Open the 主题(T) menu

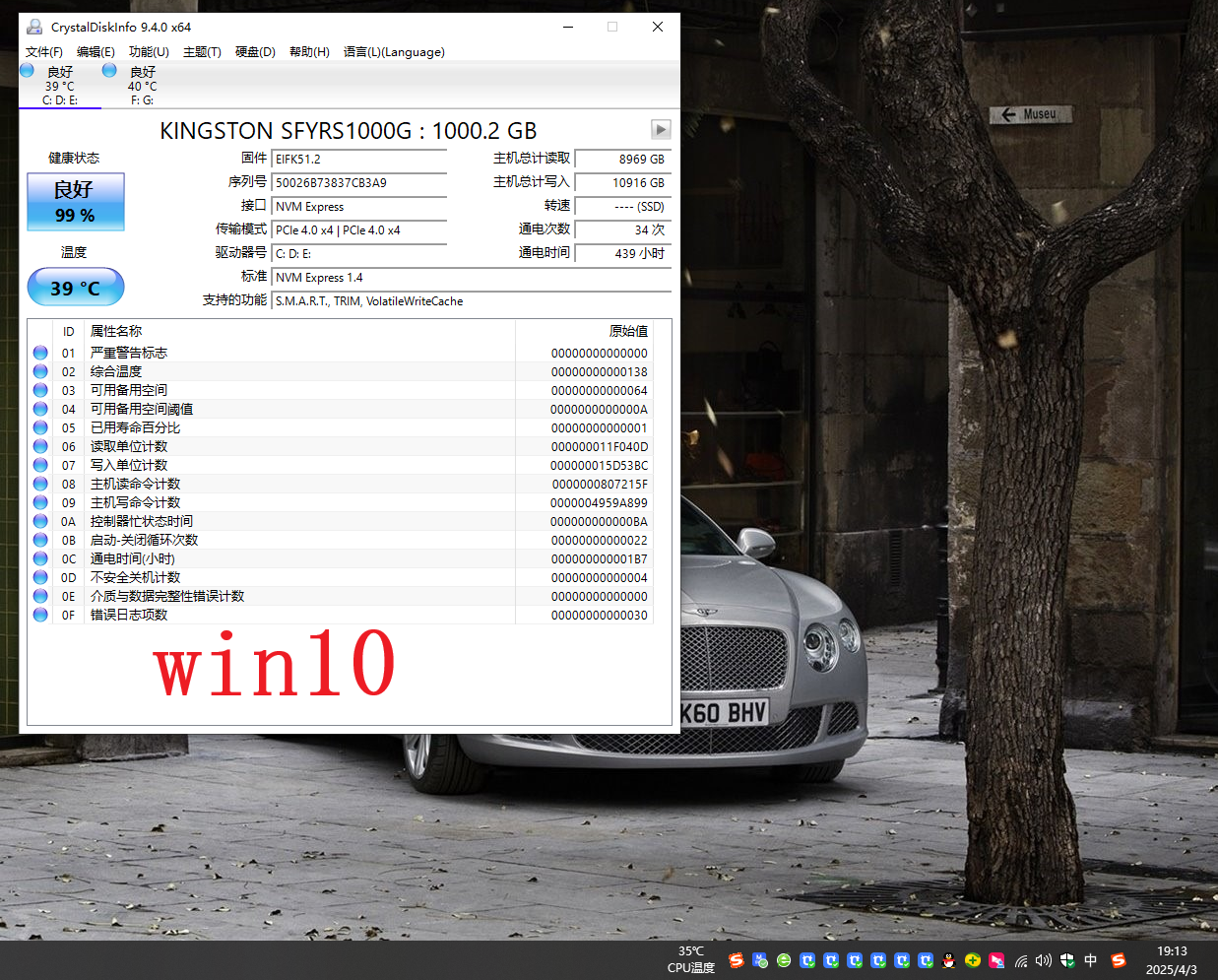202,52
